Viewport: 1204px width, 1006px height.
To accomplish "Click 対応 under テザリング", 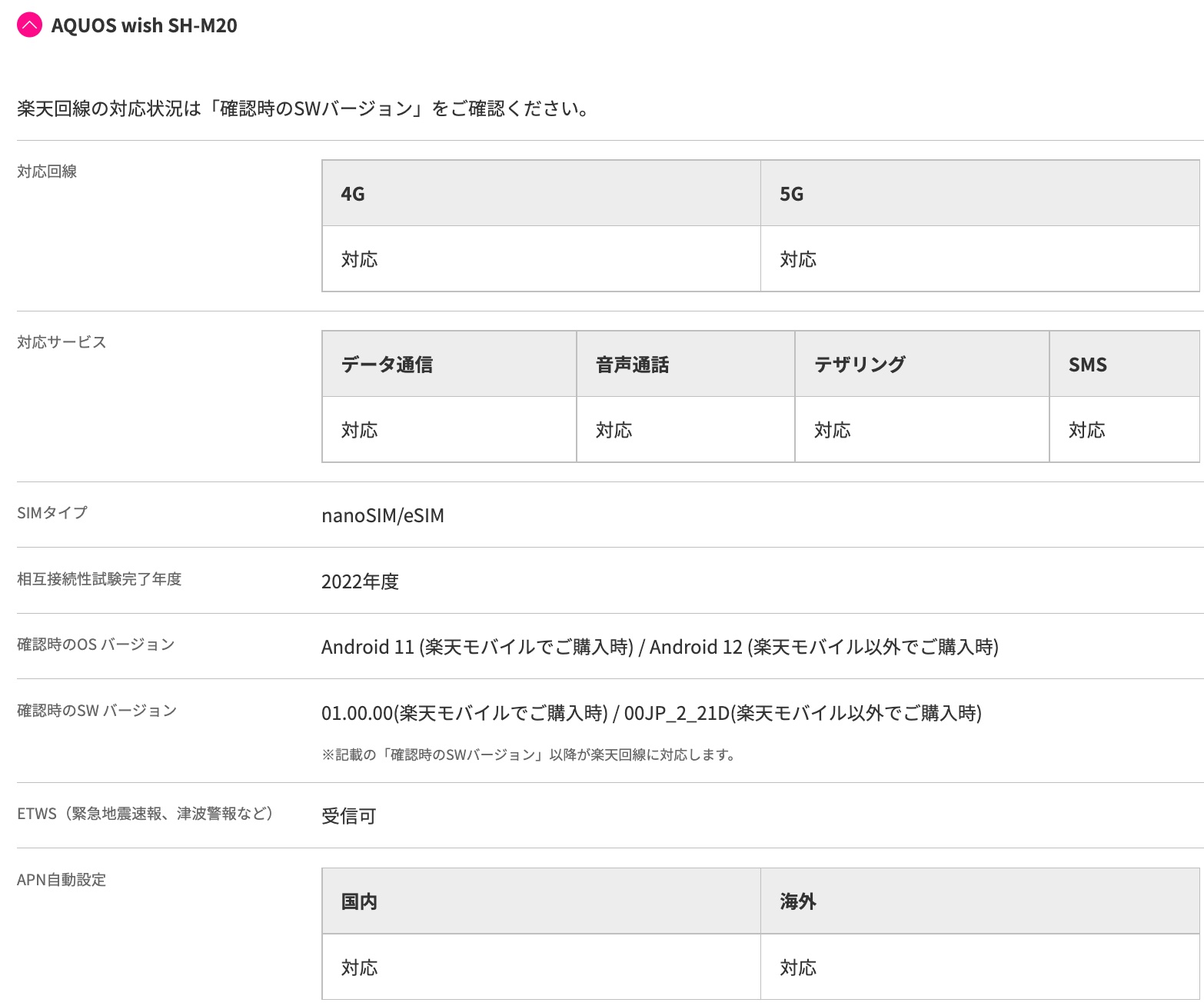I will (x=833, y=430).
